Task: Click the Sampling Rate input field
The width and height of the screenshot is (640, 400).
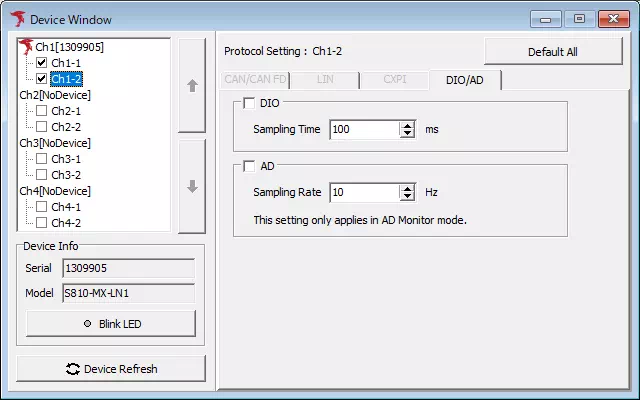Action: coord(363,192)
